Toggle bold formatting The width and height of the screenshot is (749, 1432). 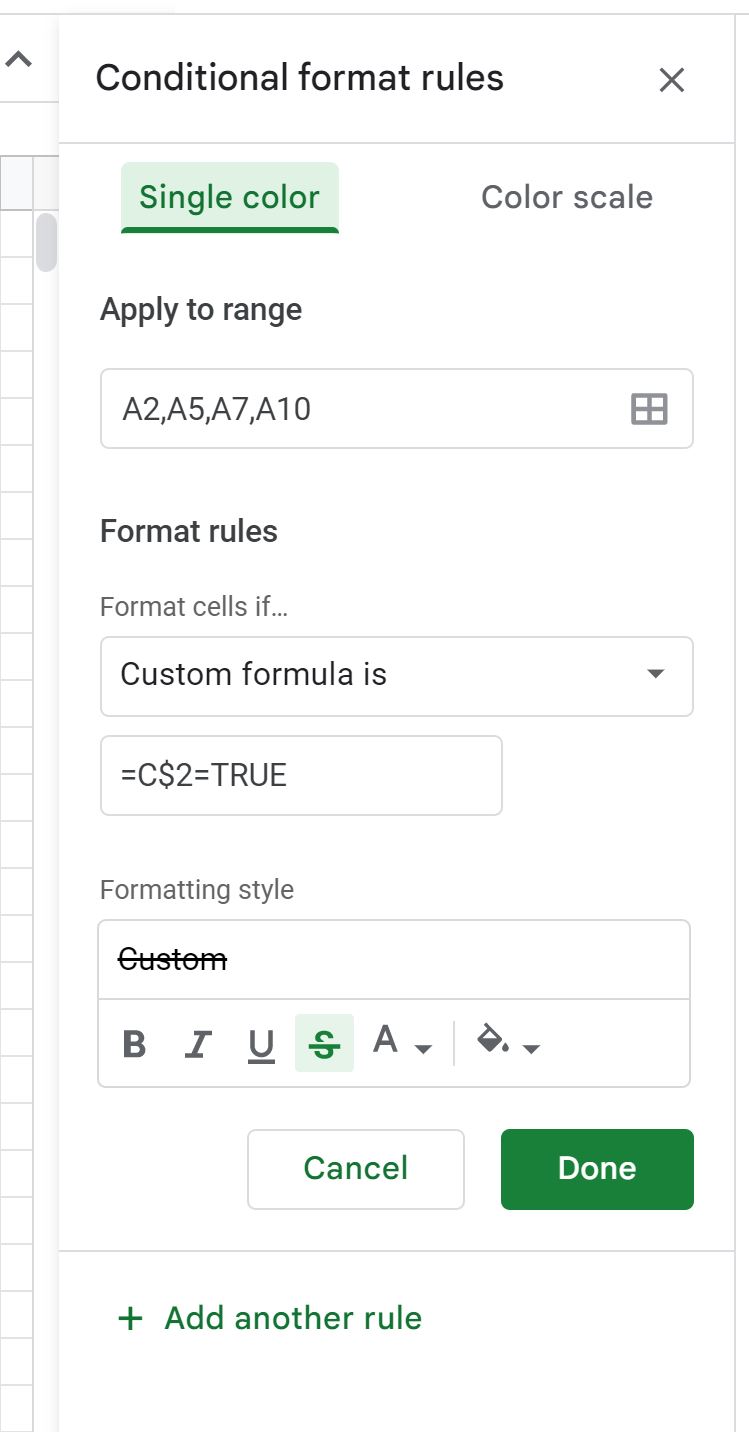(134, 1045)
